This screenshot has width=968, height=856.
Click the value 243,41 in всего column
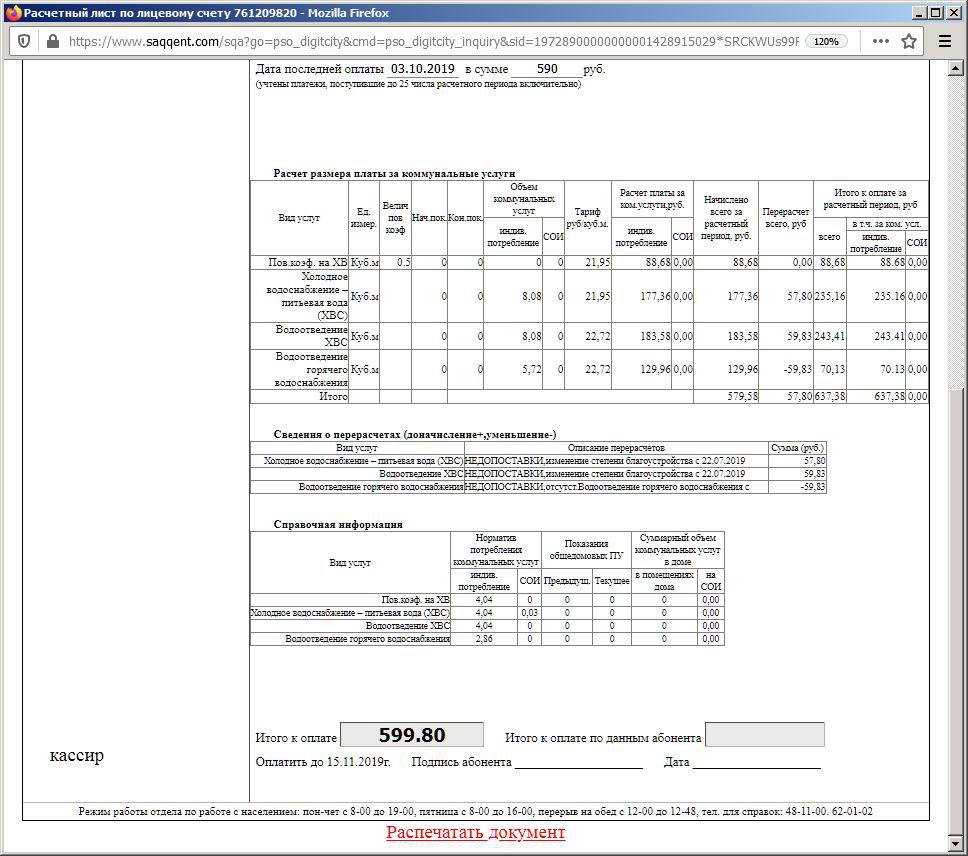coord(830,336)
